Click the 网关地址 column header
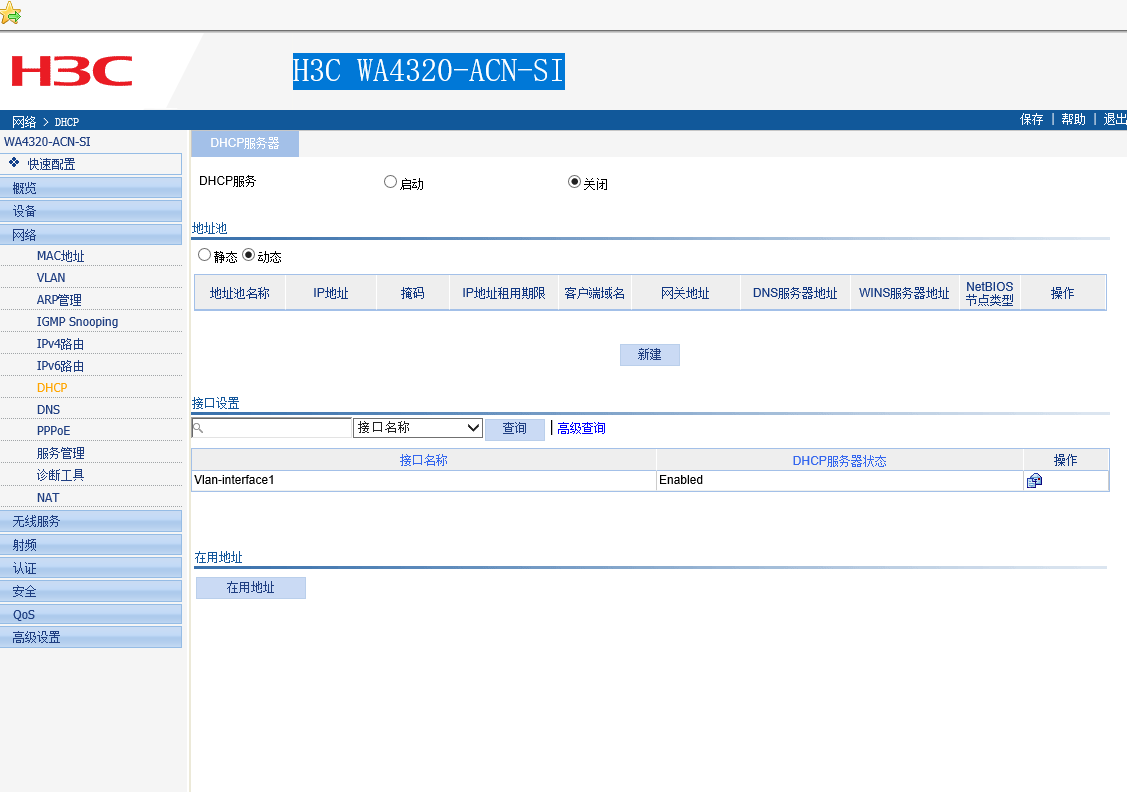 686,293
